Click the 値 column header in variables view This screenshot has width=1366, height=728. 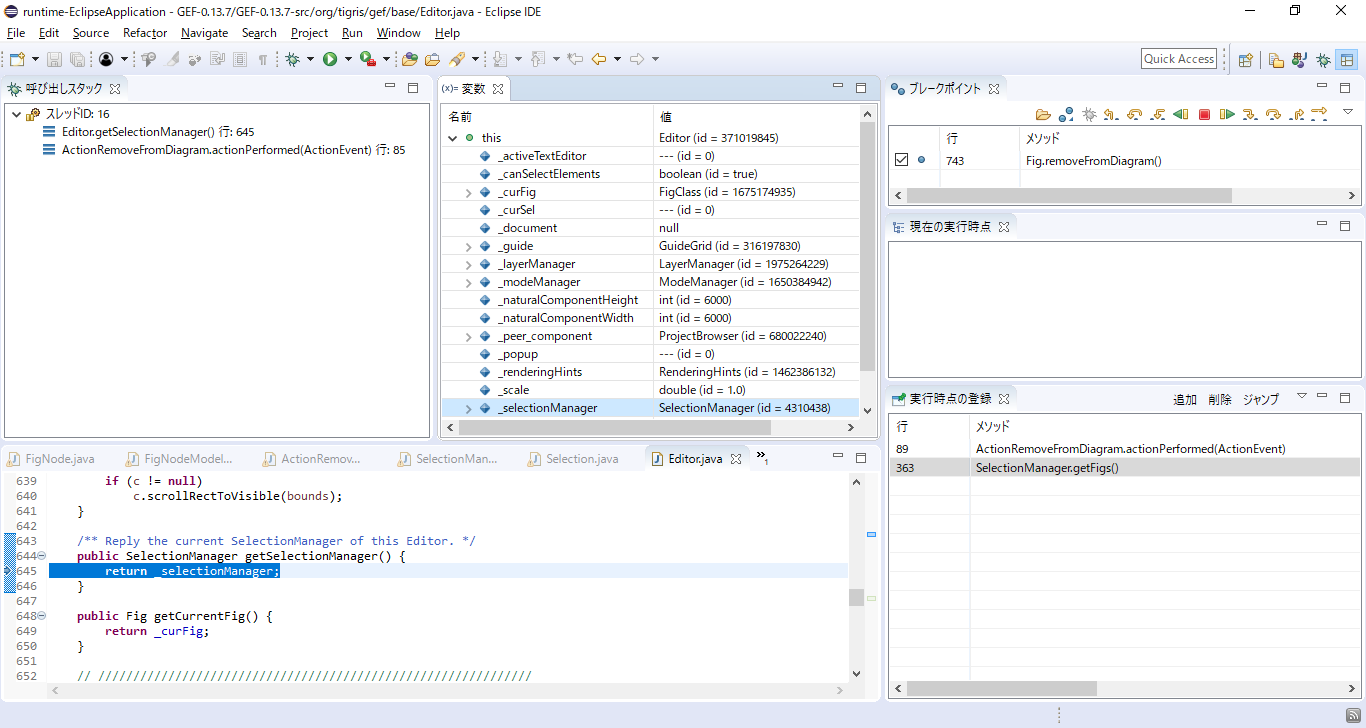click(665, 117)
